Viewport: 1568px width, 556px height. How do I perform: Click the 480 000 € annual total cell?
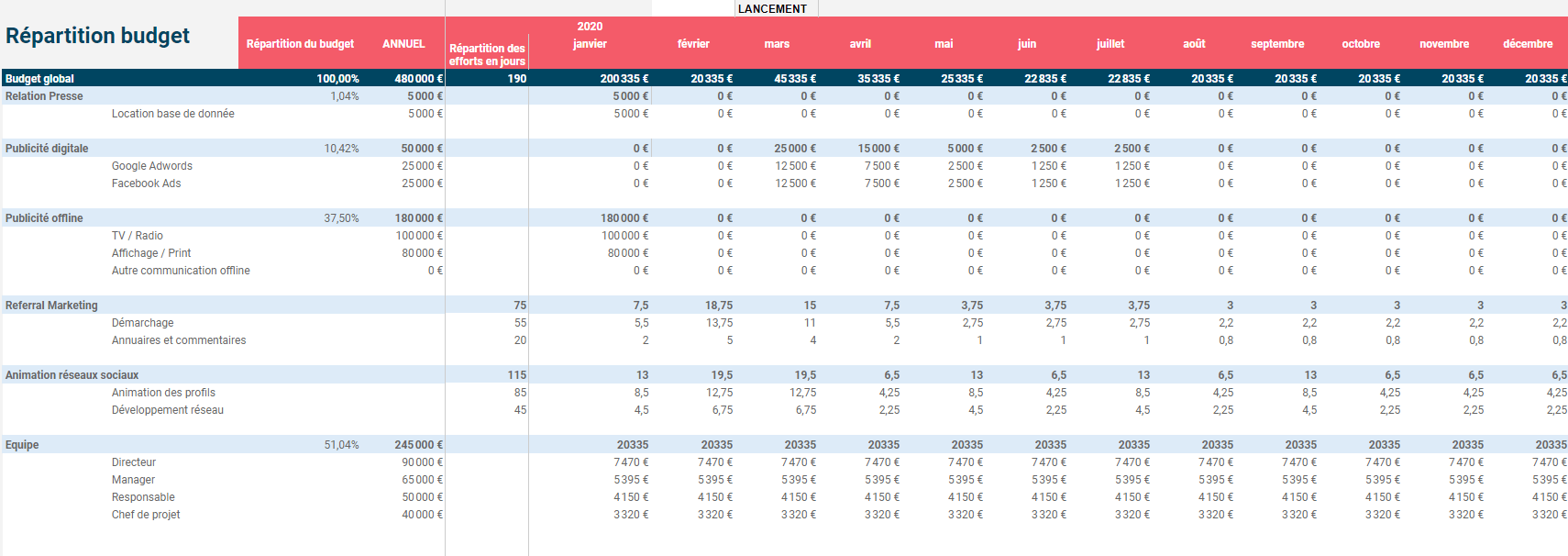pyautogui.click(x=418, y=79)
